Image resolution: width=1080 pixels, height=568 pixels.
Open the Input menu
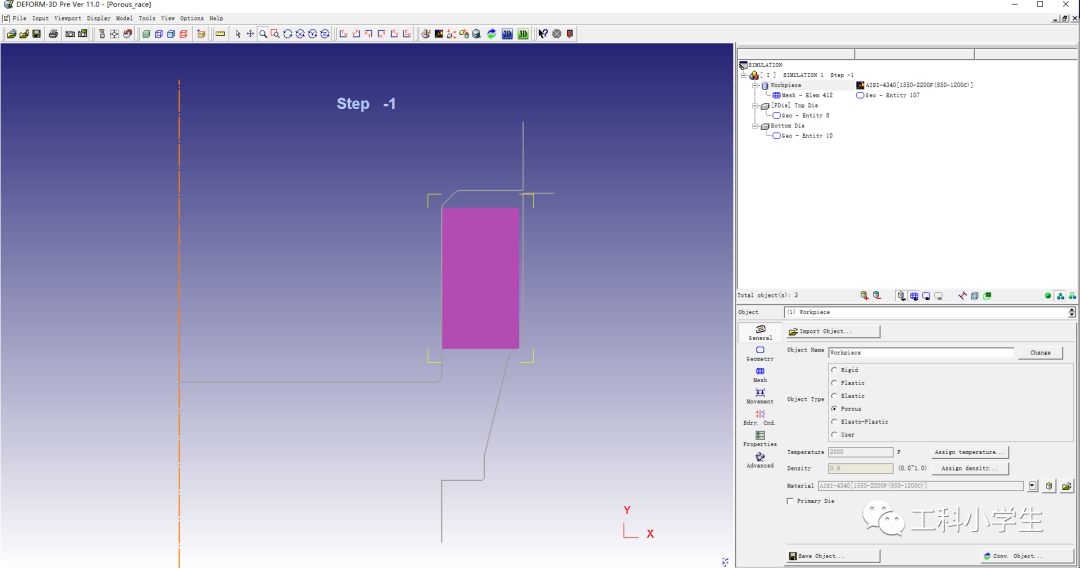tap(40, 19)
